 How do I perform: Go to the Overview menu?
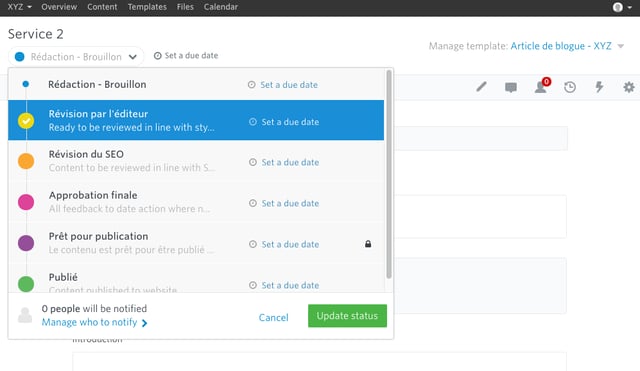[x=59, y=7]
